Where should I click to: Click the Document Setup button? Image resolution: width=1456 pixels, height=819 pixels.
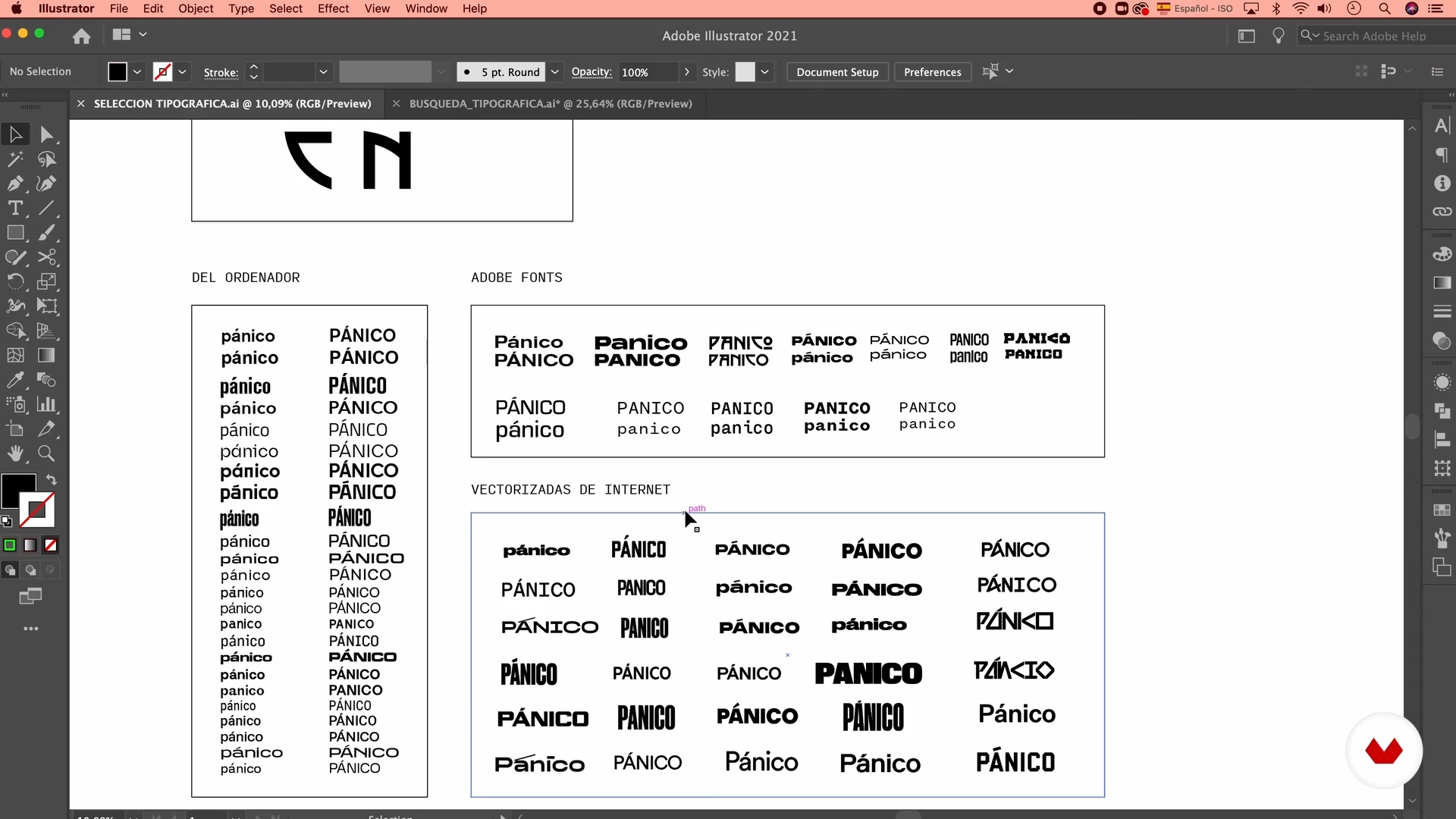coord(837,72)
